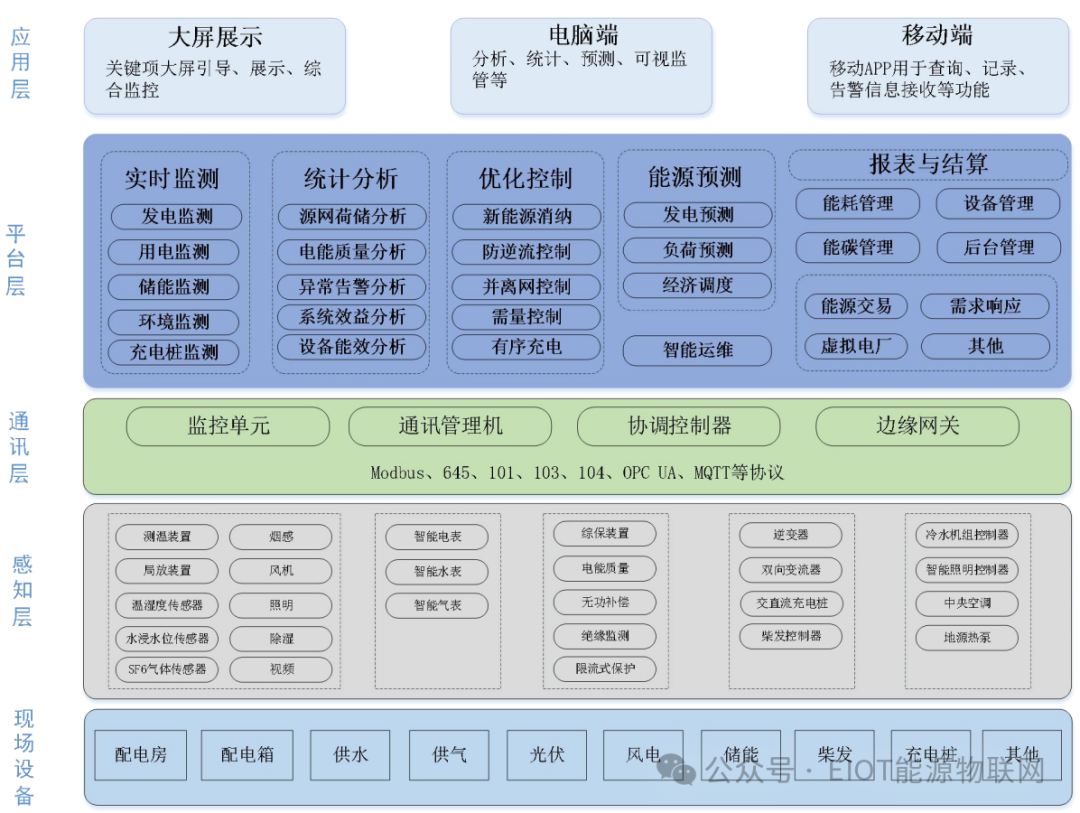Click the 储能监测 item
1080x813 pixels.
point(174,287)
